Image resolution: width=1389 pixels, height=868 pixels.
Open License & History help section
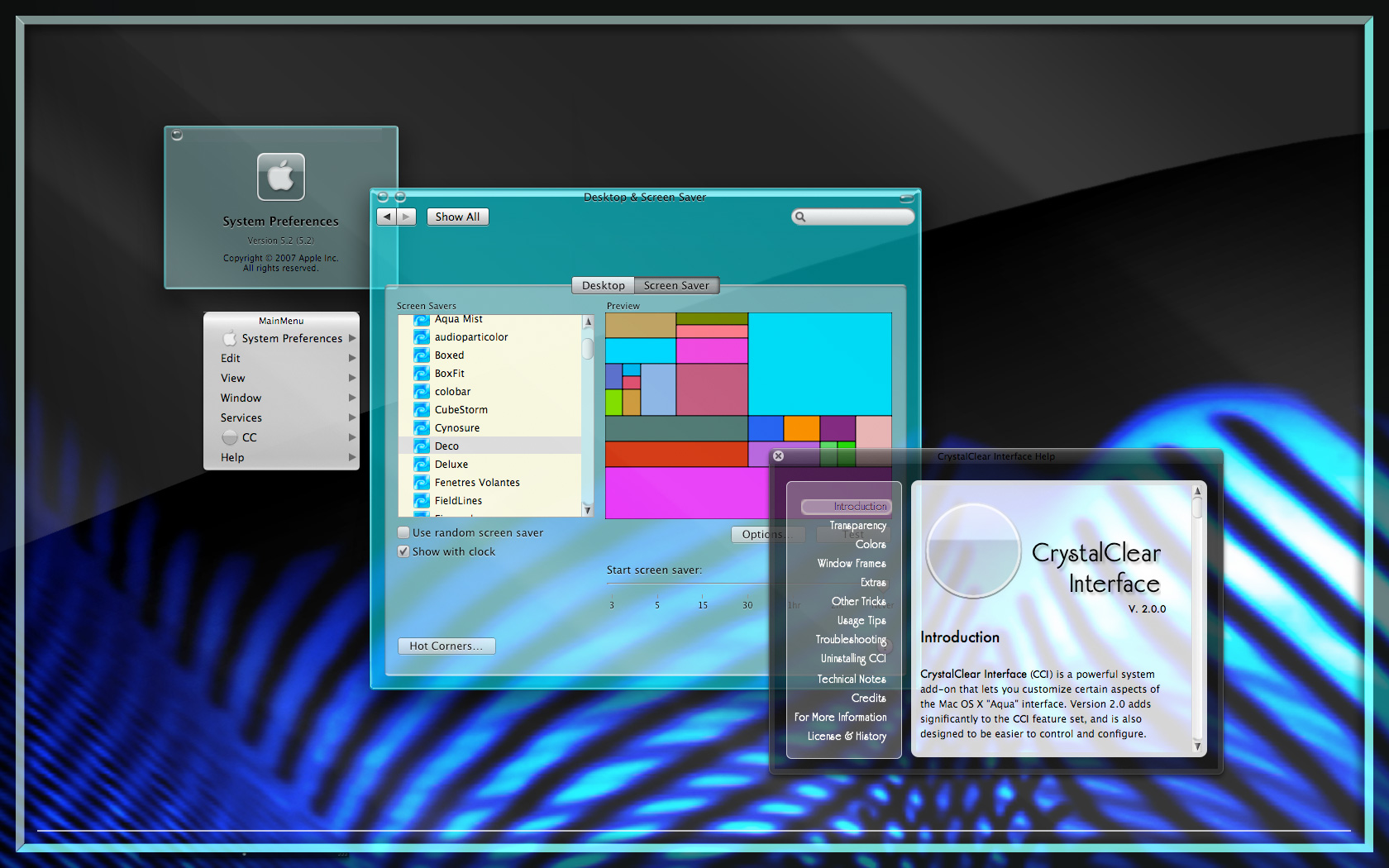[x=847, y=736]
